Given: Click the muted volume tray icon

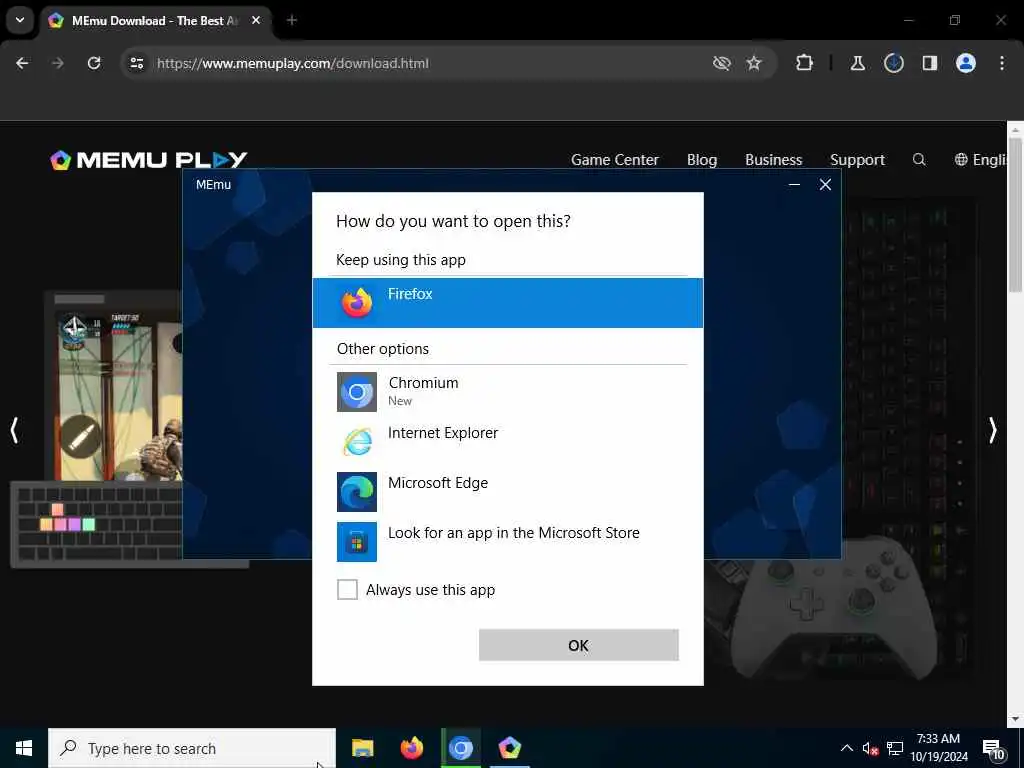Looking at the screenshot, I should pos(870,749).
